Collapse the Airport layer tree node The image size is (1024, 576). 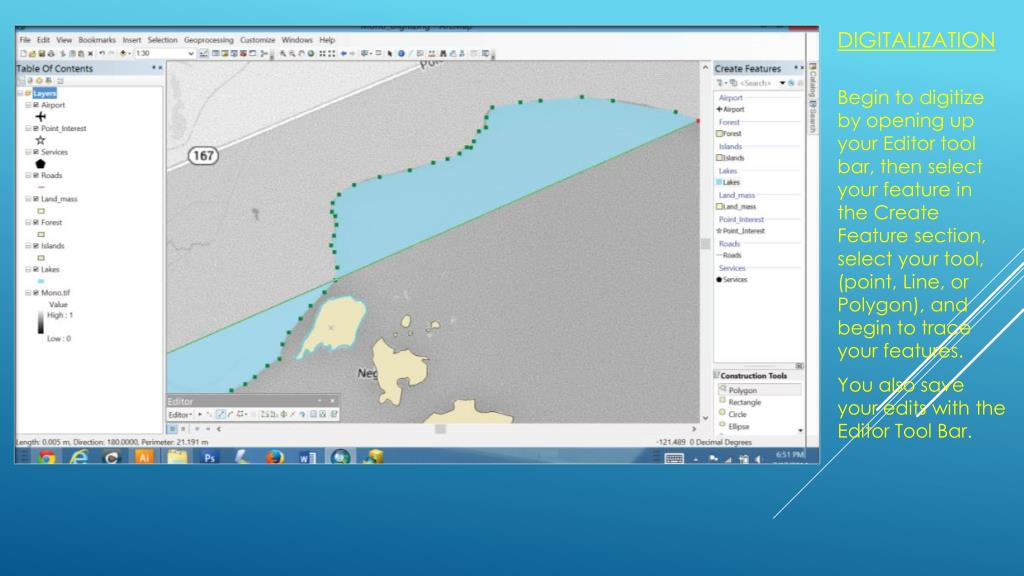click(x=28, y=104)
